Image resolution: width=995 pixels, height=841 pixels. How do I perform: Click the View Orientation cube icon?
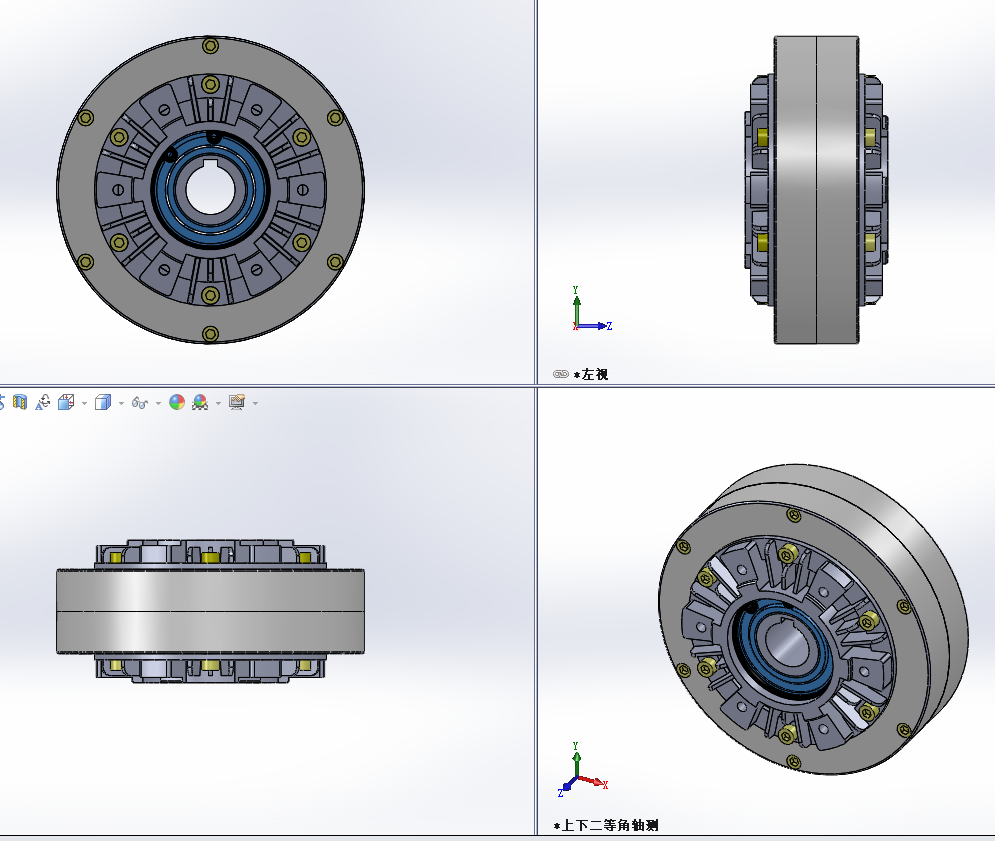point(66,402)
